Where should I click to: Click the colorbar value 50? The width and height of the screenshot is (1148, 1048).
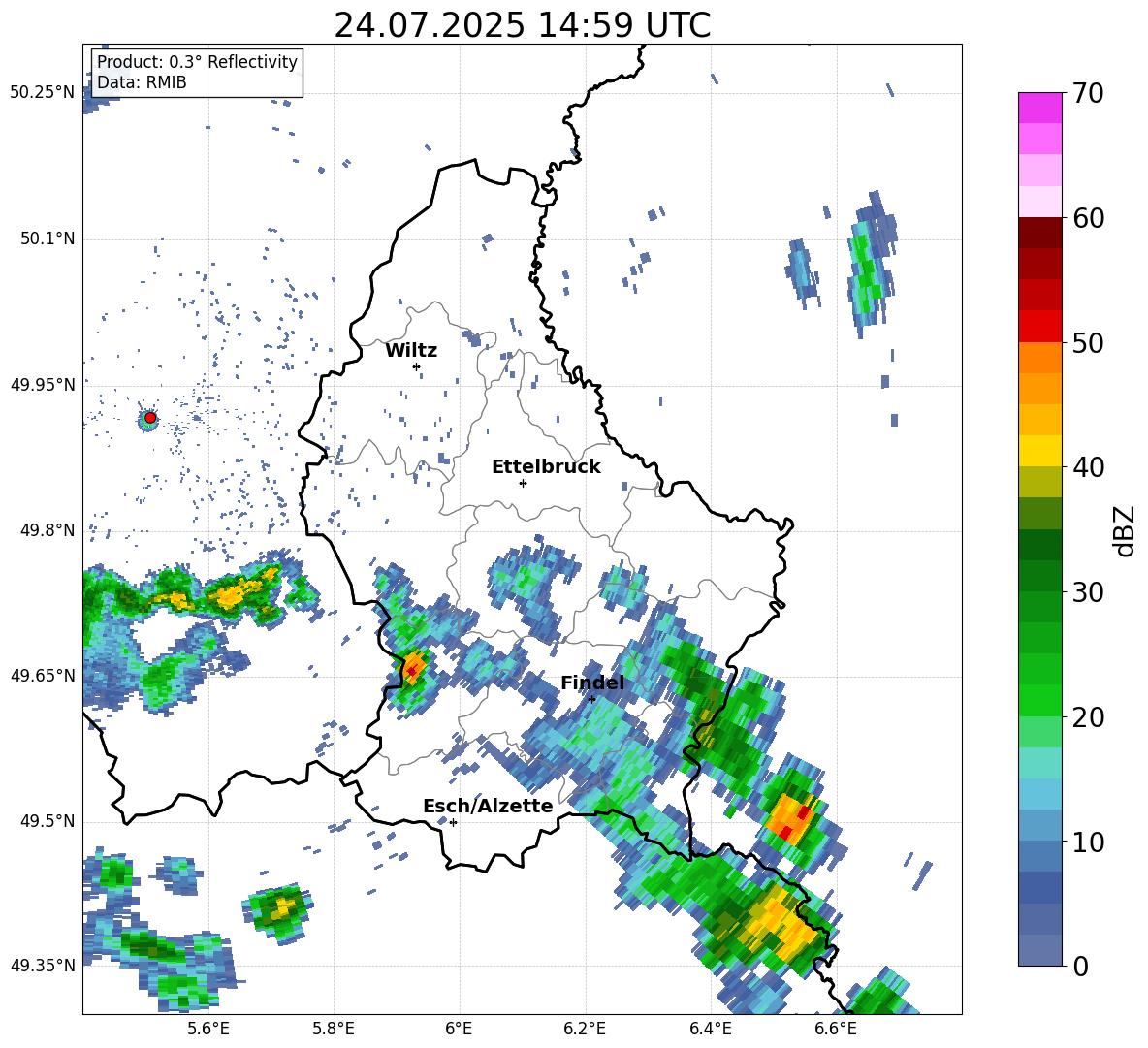[1088, 343]
